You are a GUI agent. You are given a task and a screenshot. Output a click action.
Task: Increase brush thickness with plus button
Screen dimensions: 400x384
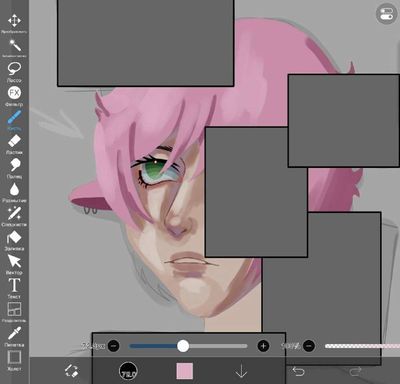263,346
